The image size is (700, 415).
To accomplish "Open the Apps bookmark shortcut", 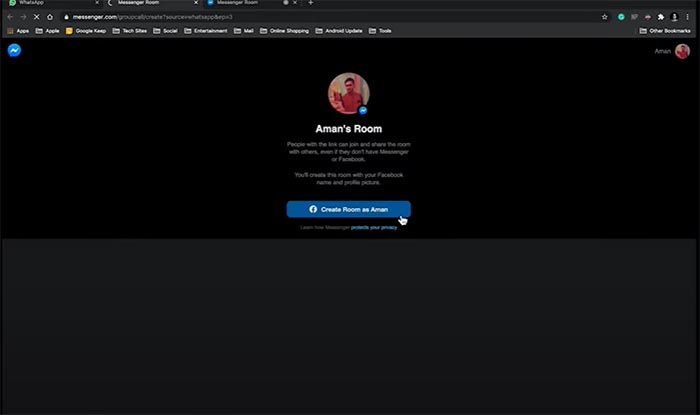I will pyautogui.click(x=18, y=31).
